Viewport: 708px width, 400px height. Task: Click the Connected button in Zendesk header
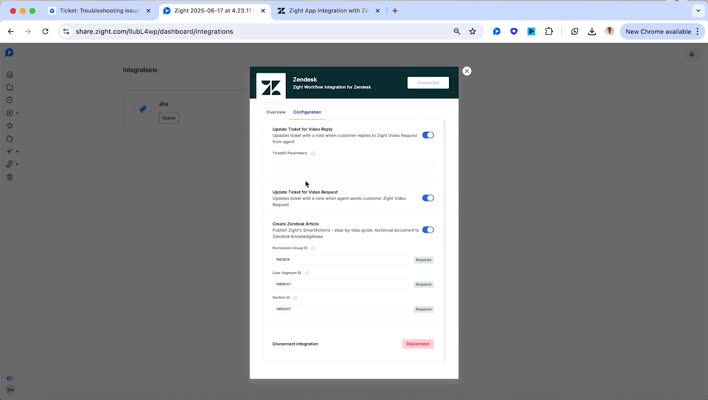click(428, 83)
